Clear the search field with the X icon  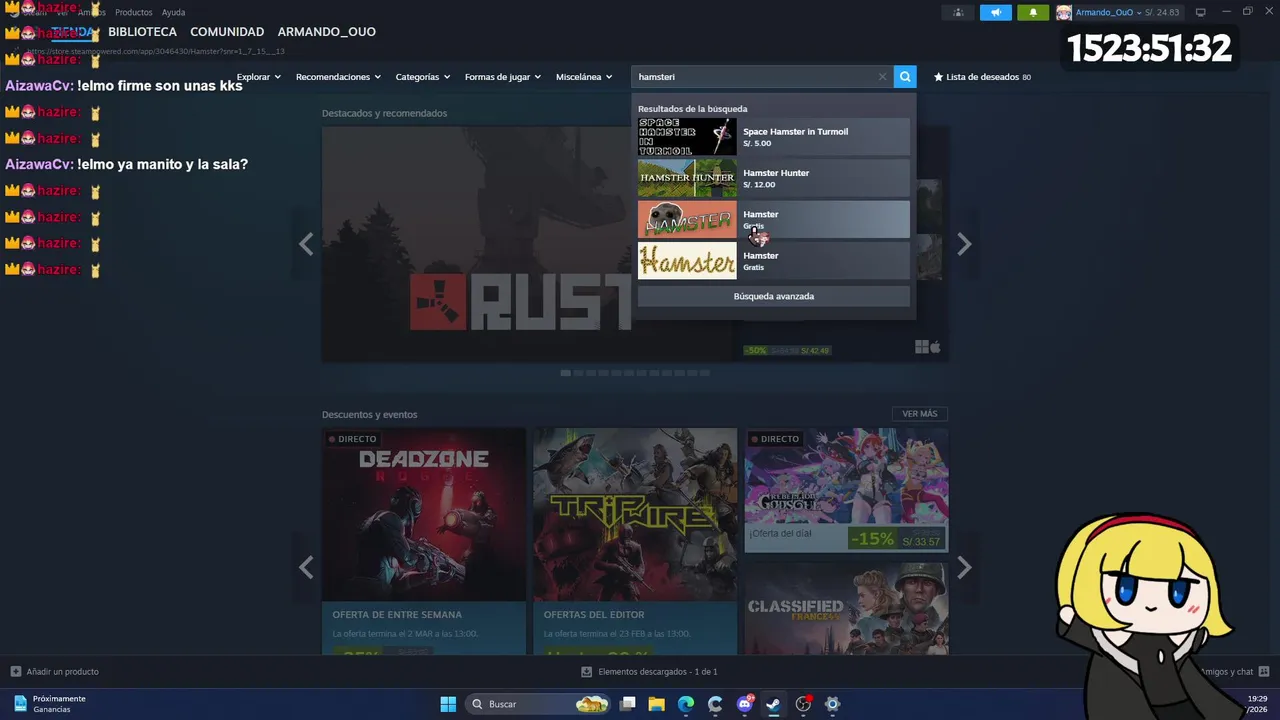pyautogui.click(x=882, y=77)
